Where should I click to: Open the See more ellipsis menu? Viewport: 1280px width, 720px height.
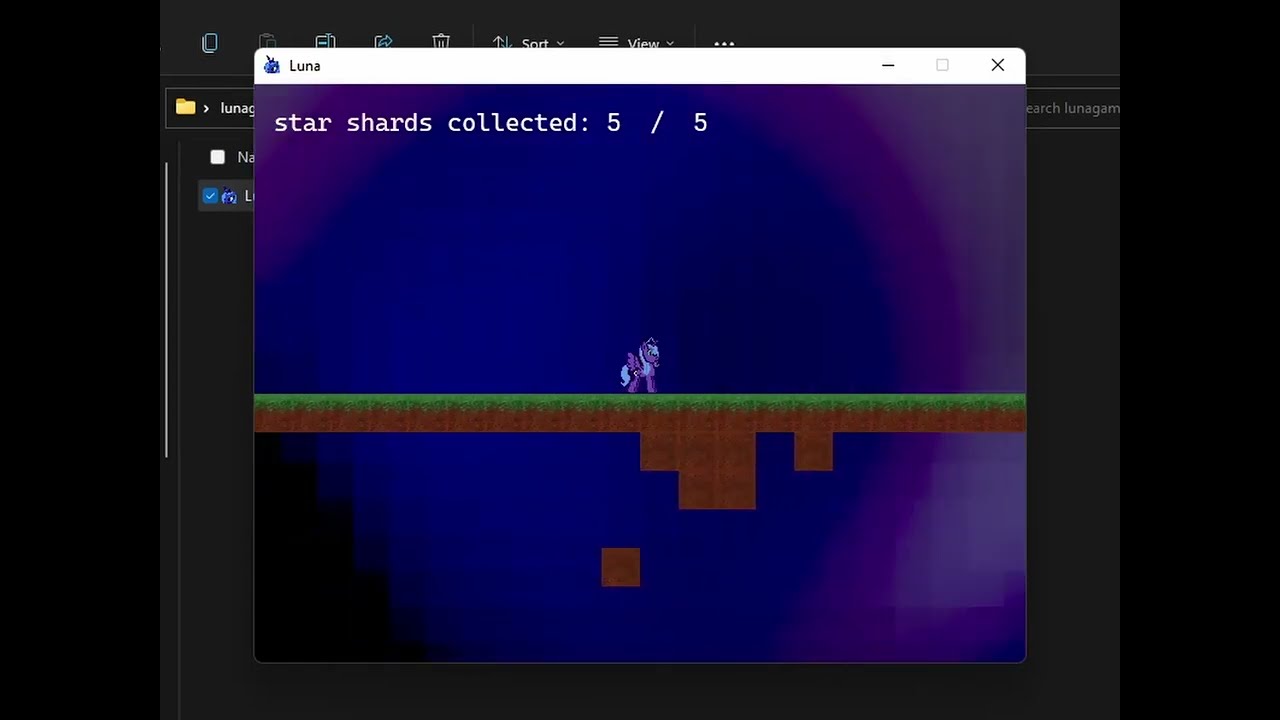[724, 43]
